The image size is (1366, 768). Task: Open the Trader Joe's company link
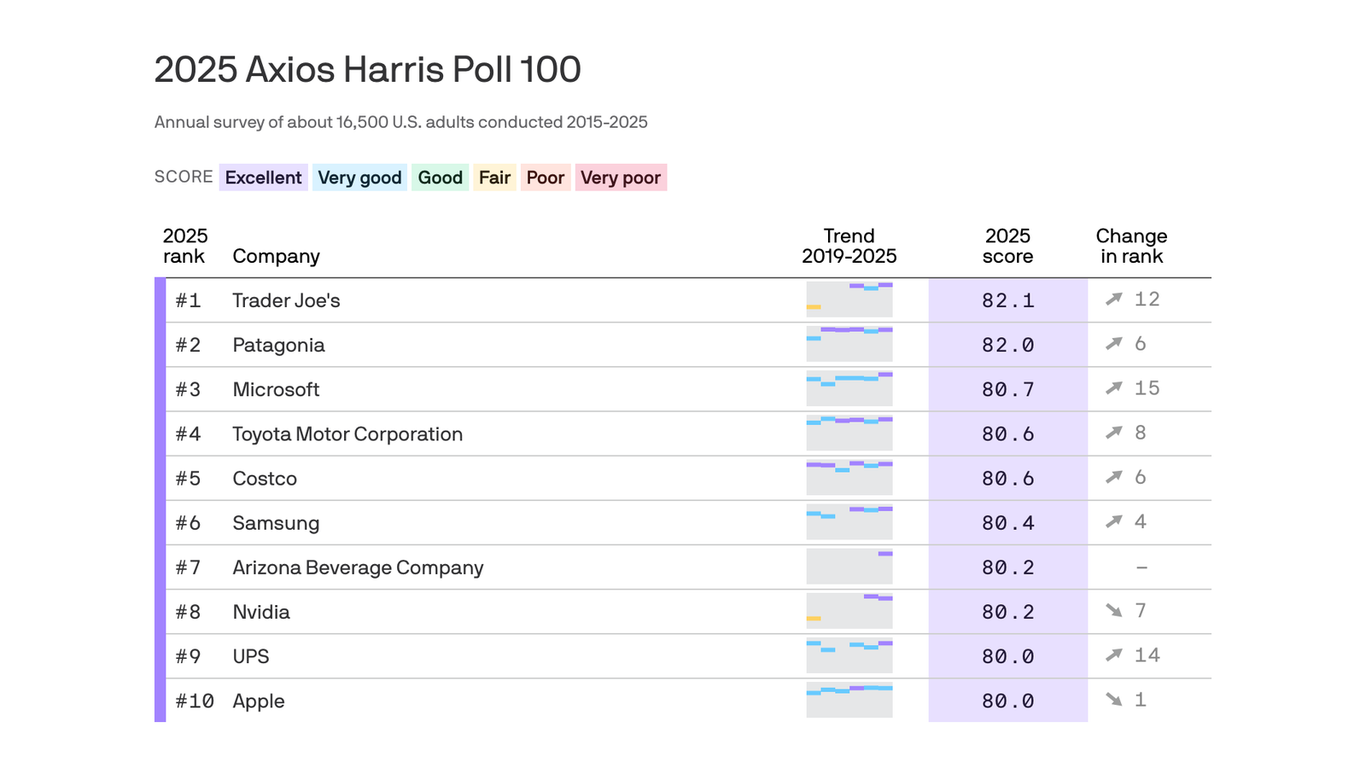click(286, 299)
